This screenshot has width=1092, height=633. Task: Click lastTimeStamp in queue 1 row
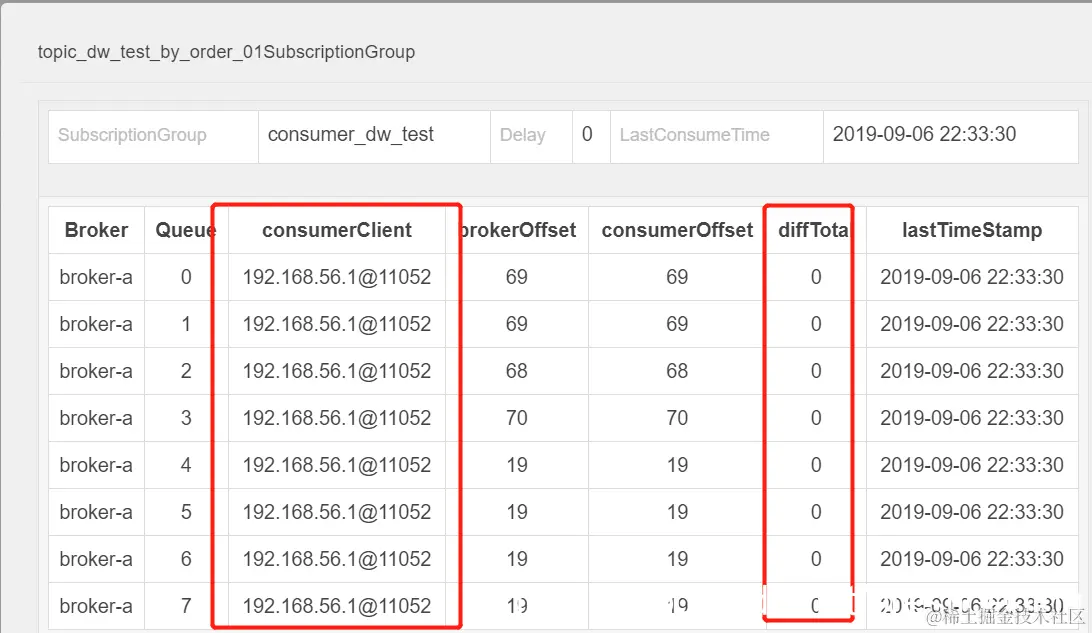972,324
